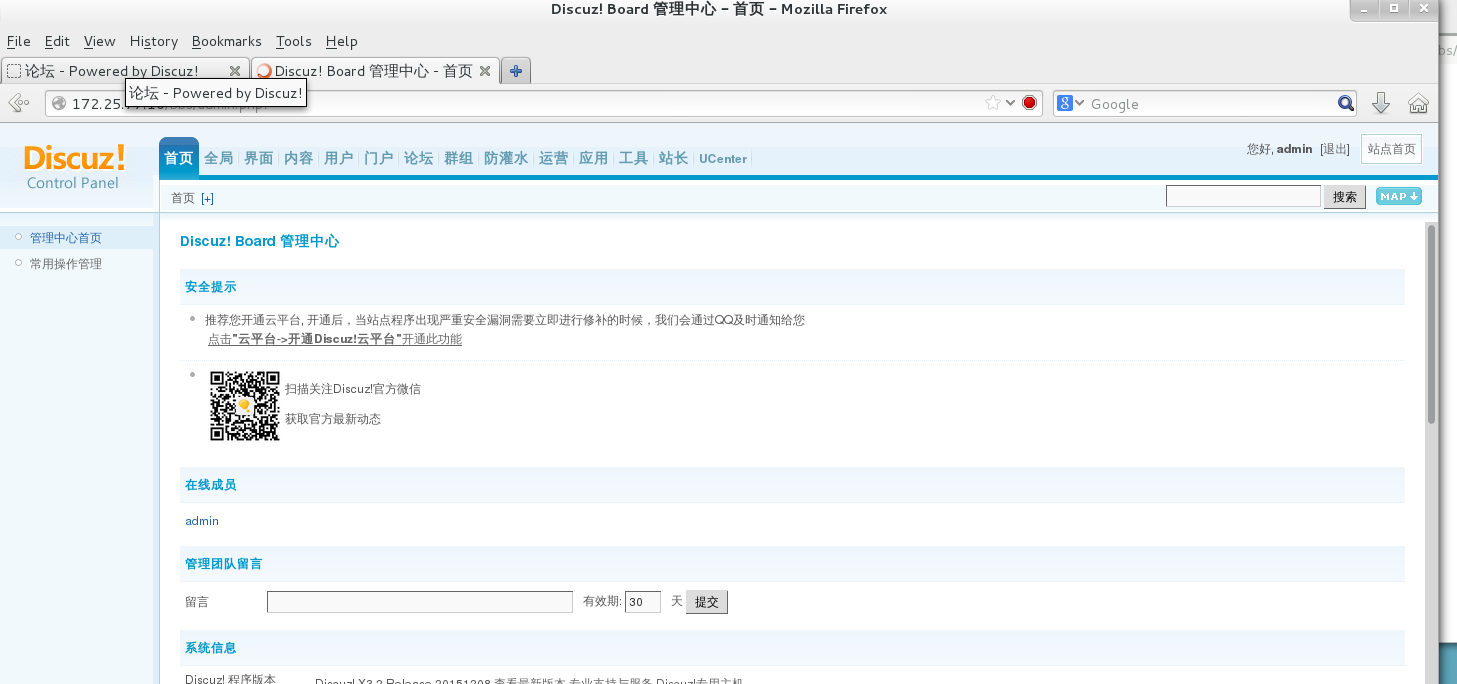Click 站点首页 button
This screenshot has width=1457, height=684.
(1391, 149)
